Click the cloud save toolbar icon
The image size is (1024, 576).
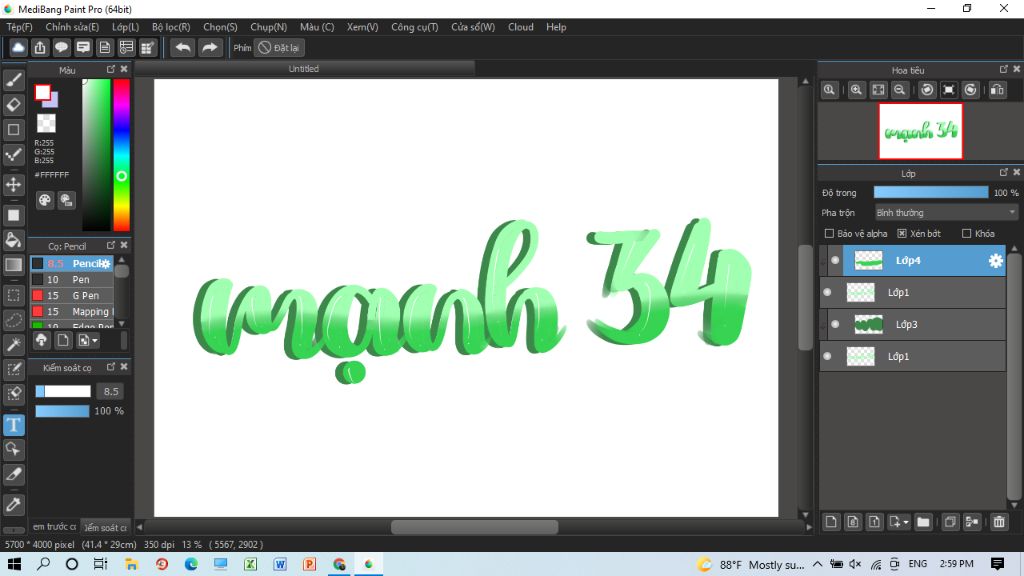pyautogui.click(x=18, y=48)
